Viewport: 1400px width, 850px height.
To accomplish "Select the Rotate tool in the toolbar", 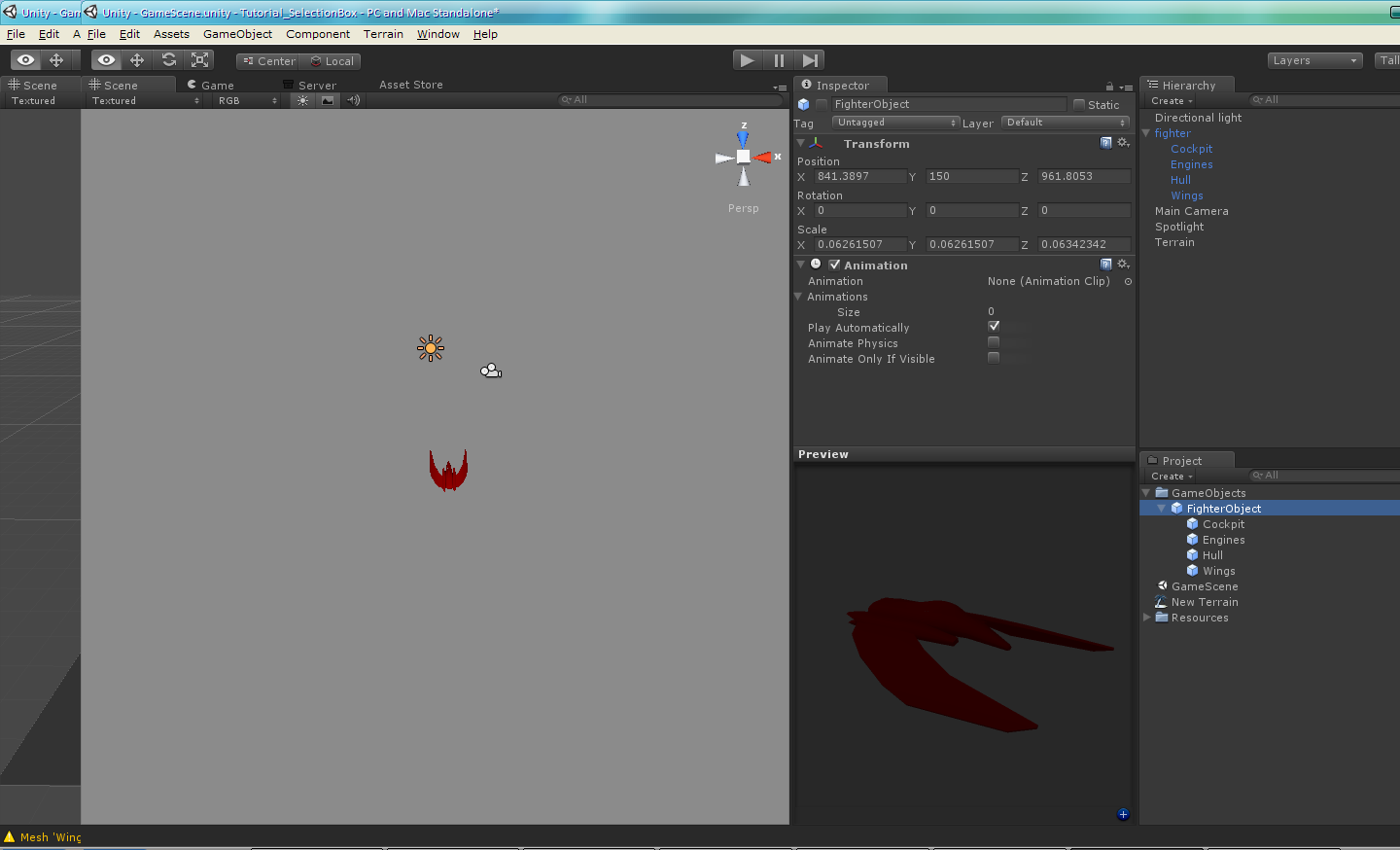I will tap(168, 60).
